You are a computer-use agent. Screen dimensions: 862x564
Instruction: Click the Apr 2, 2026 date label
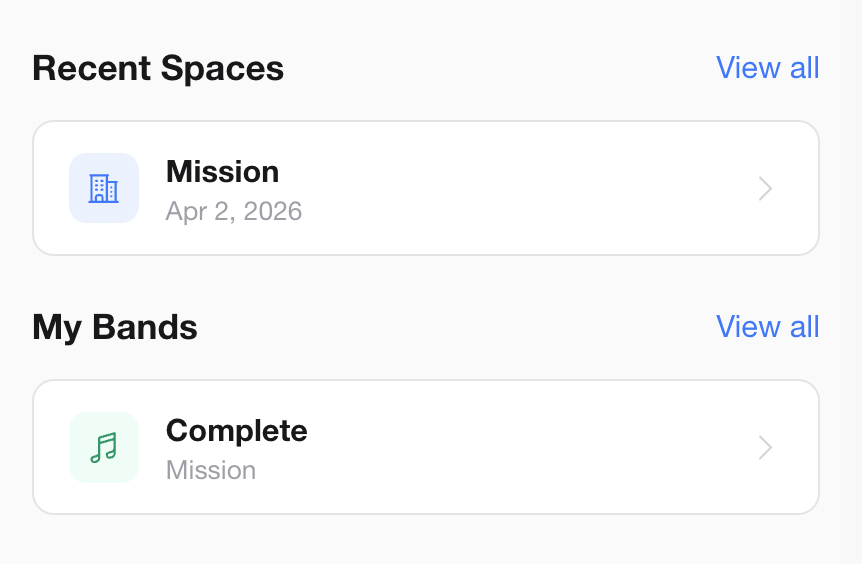pos(234,212)
